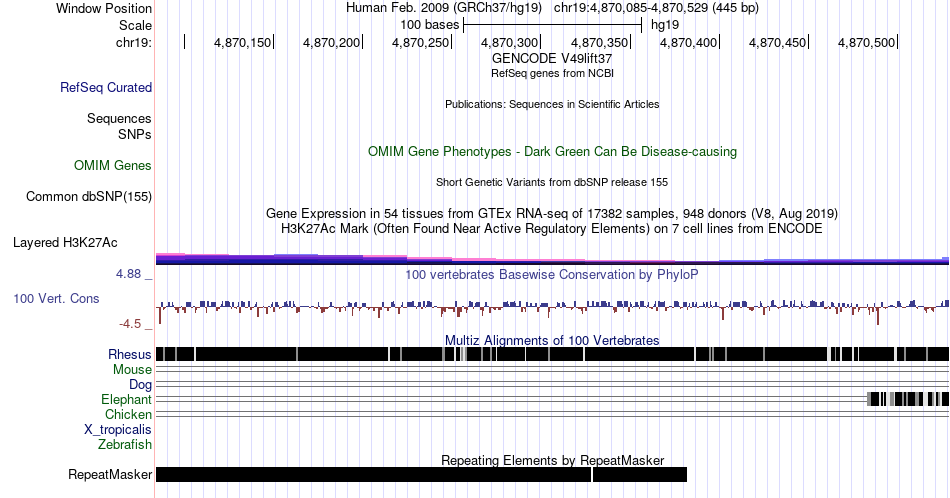Click the OMIM Genes track label
This screenshot has width=950, height=498.
(x=113, y=165)
